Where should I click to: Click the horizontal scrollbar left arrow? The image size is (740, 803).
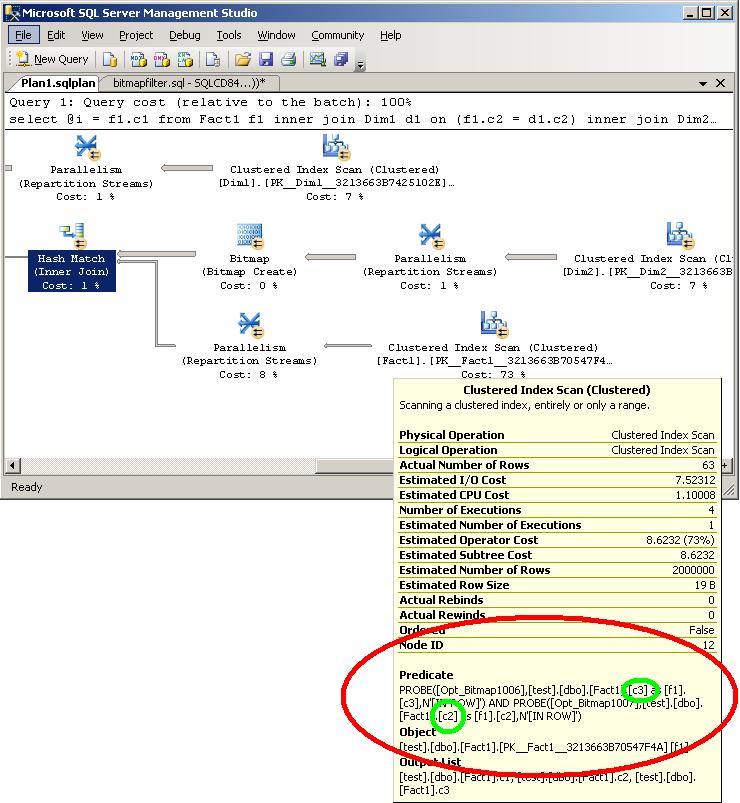[12, 466]
